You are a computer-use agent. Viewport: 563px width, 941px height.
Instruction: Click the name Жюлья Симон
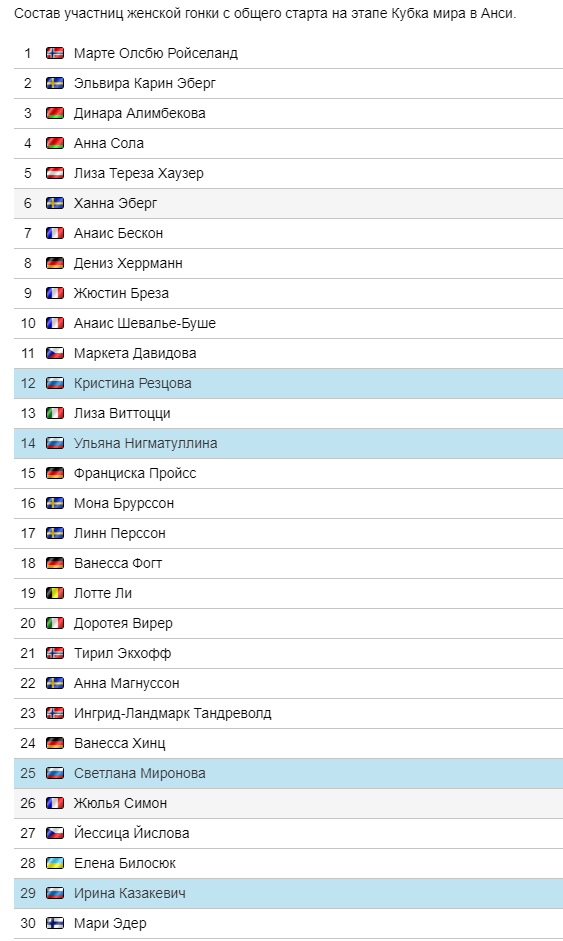(120, 803)
